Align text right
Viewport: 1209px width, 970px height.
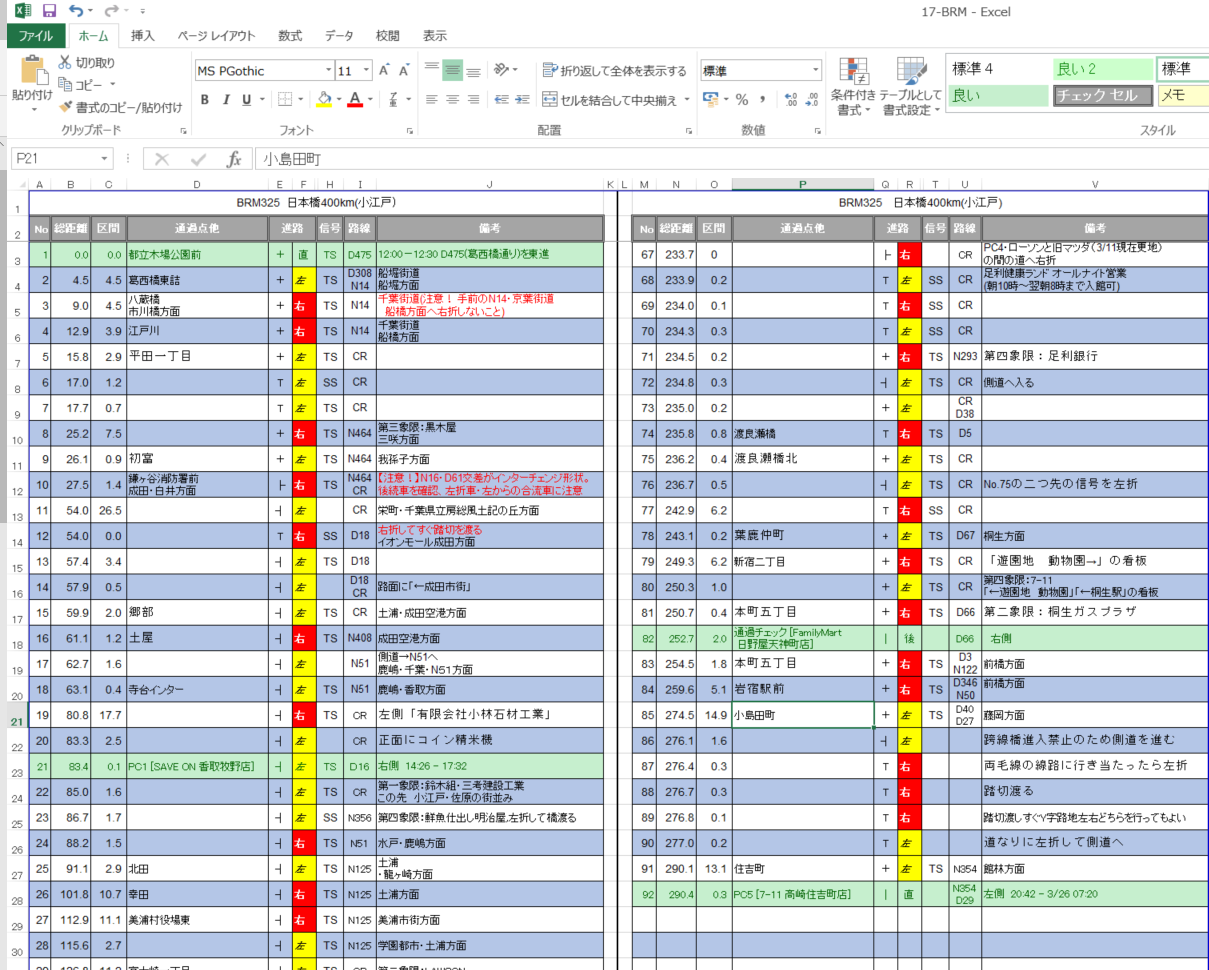pyautogui.click(x=473, y=100)
